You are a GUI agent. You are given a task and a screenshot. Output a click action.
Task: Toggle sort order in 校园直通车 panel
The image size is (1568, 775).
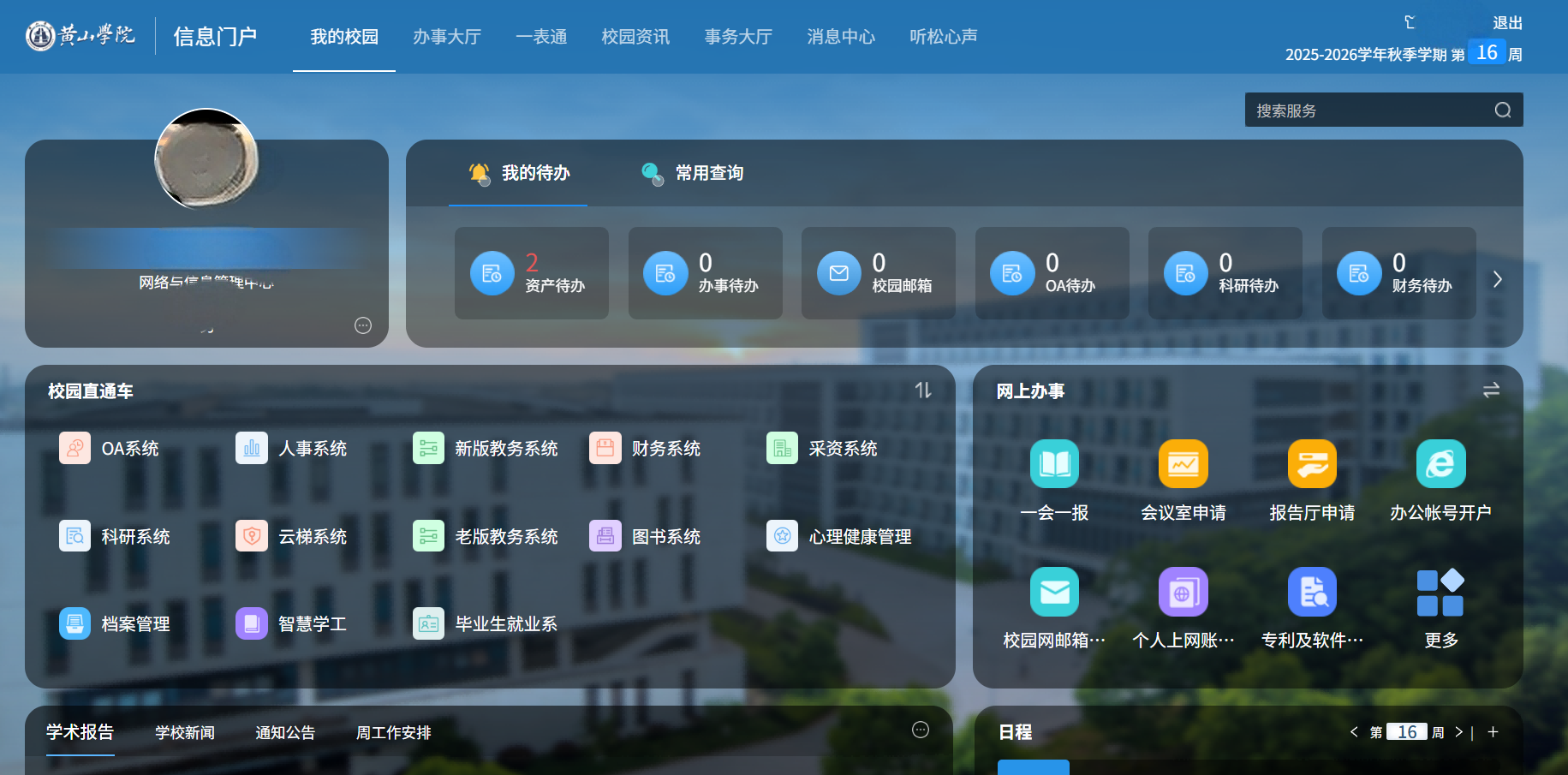coord(922,390)
